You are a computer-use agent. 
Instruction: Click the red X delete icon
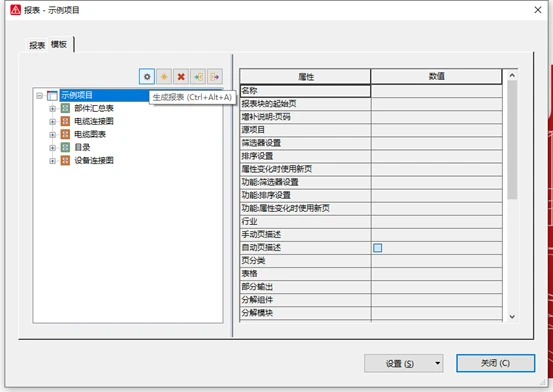[x=181, y=77]
